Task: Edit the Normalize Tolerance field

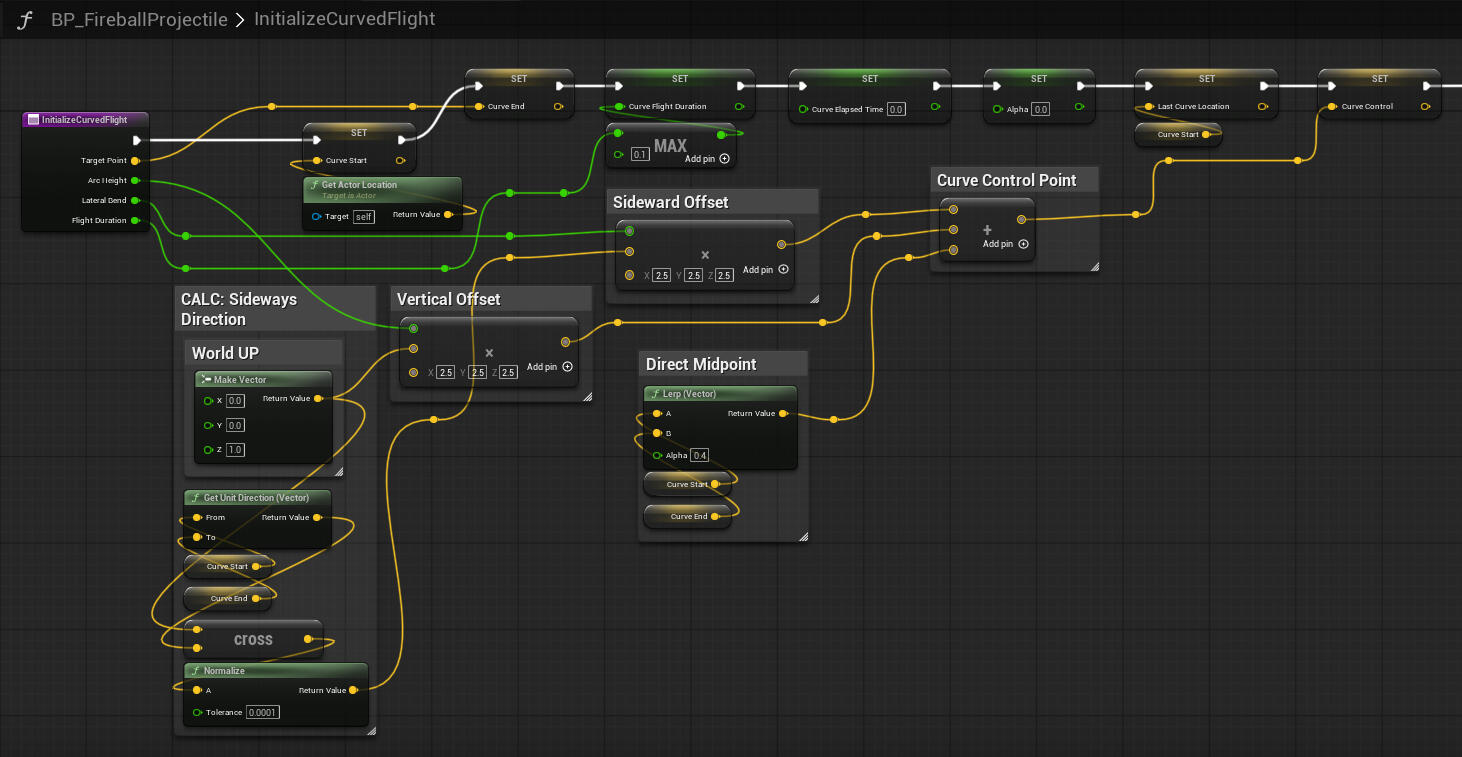Action: pos(263,712)
